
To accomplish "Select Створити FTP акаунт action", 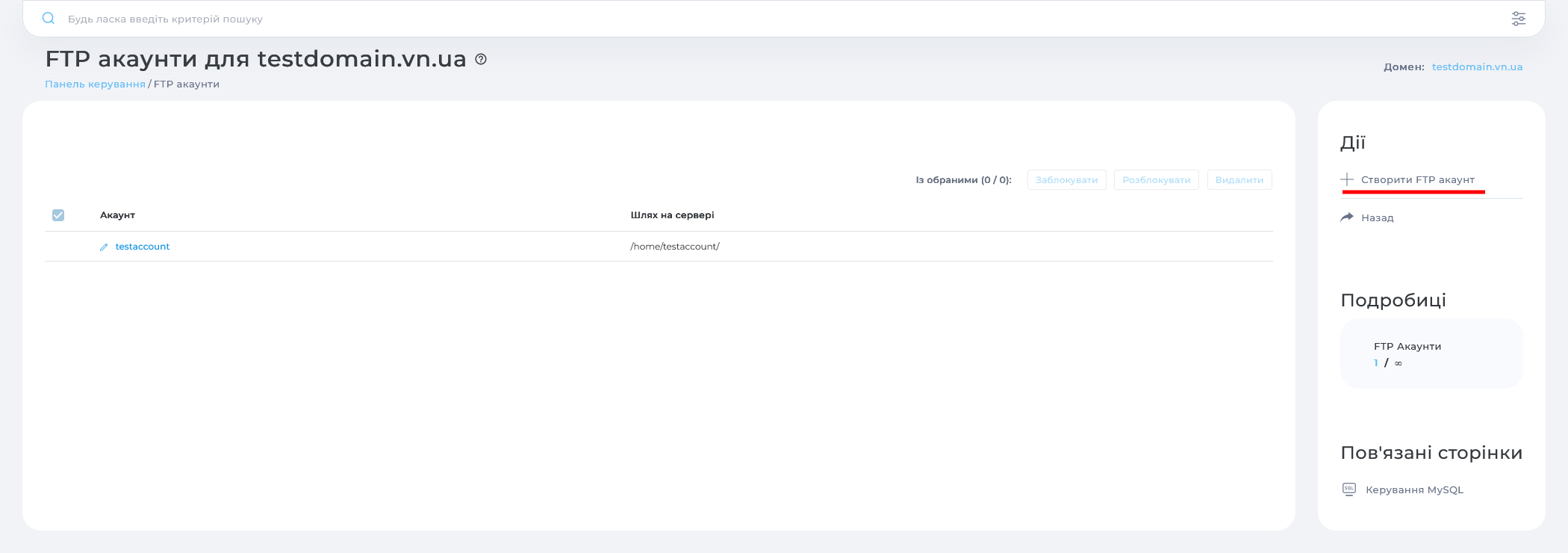I will click(x=1417, y=180).
